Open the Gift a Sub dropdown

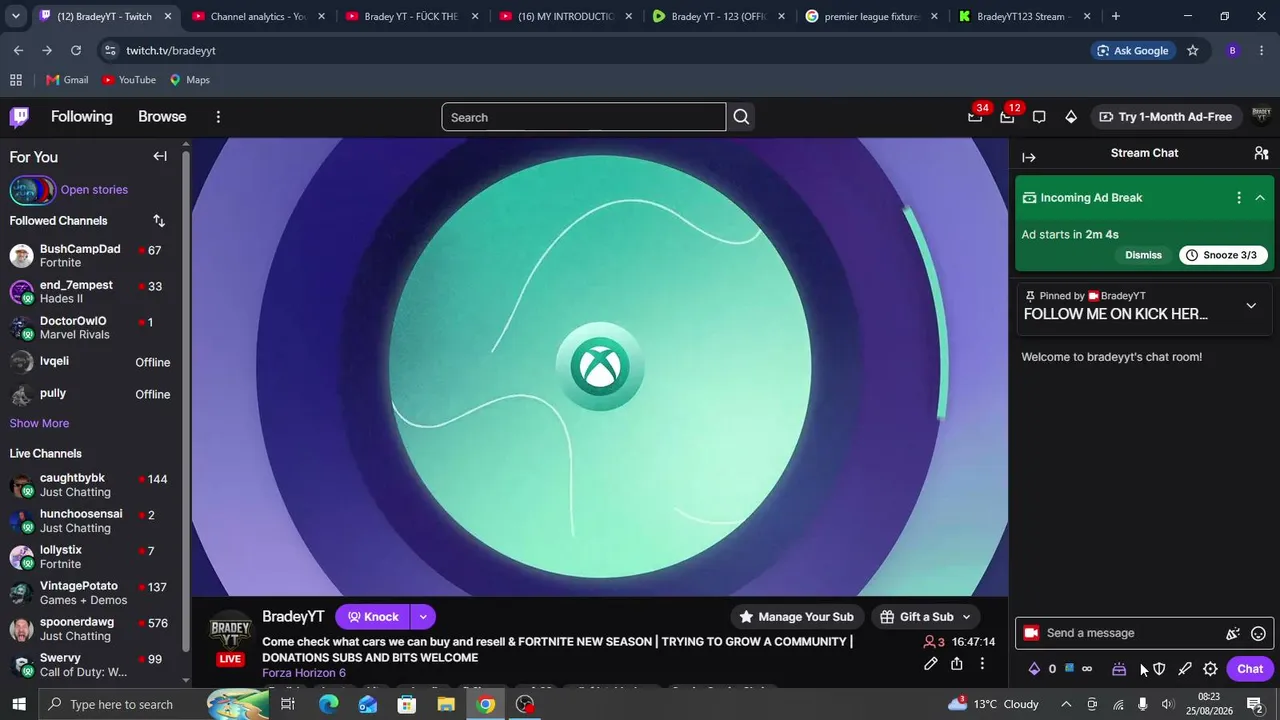pyautogui.click(x=927, y=617)
